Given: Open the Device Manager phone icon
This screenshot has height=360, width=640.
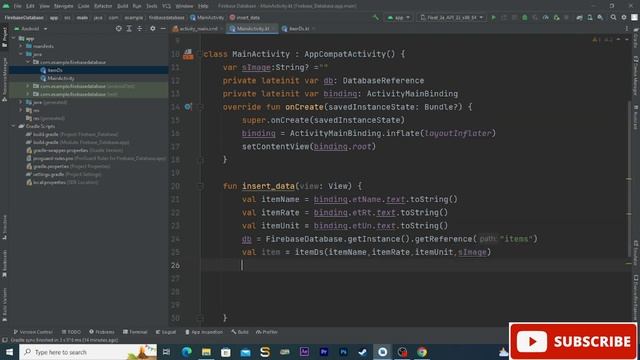Looking at the screenshot, I should pos(590,18).
